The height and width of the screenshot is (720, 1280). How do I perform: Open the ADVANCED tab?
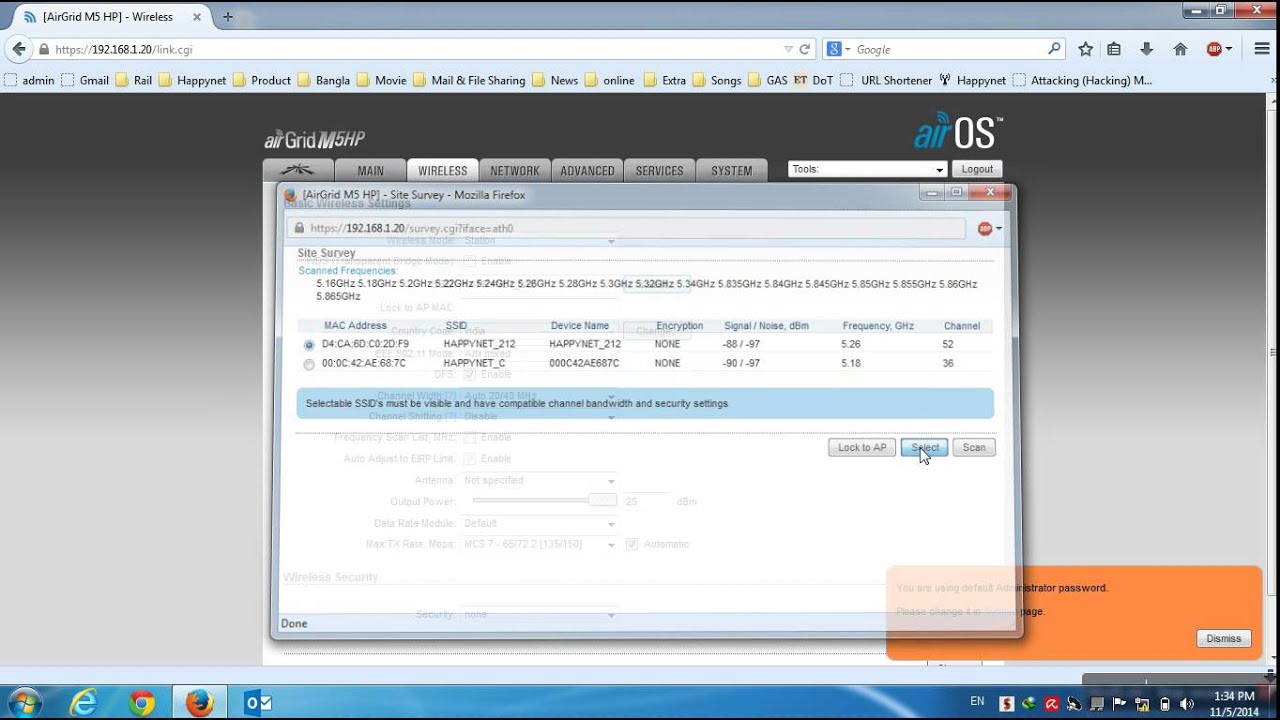tap(587, 171)
